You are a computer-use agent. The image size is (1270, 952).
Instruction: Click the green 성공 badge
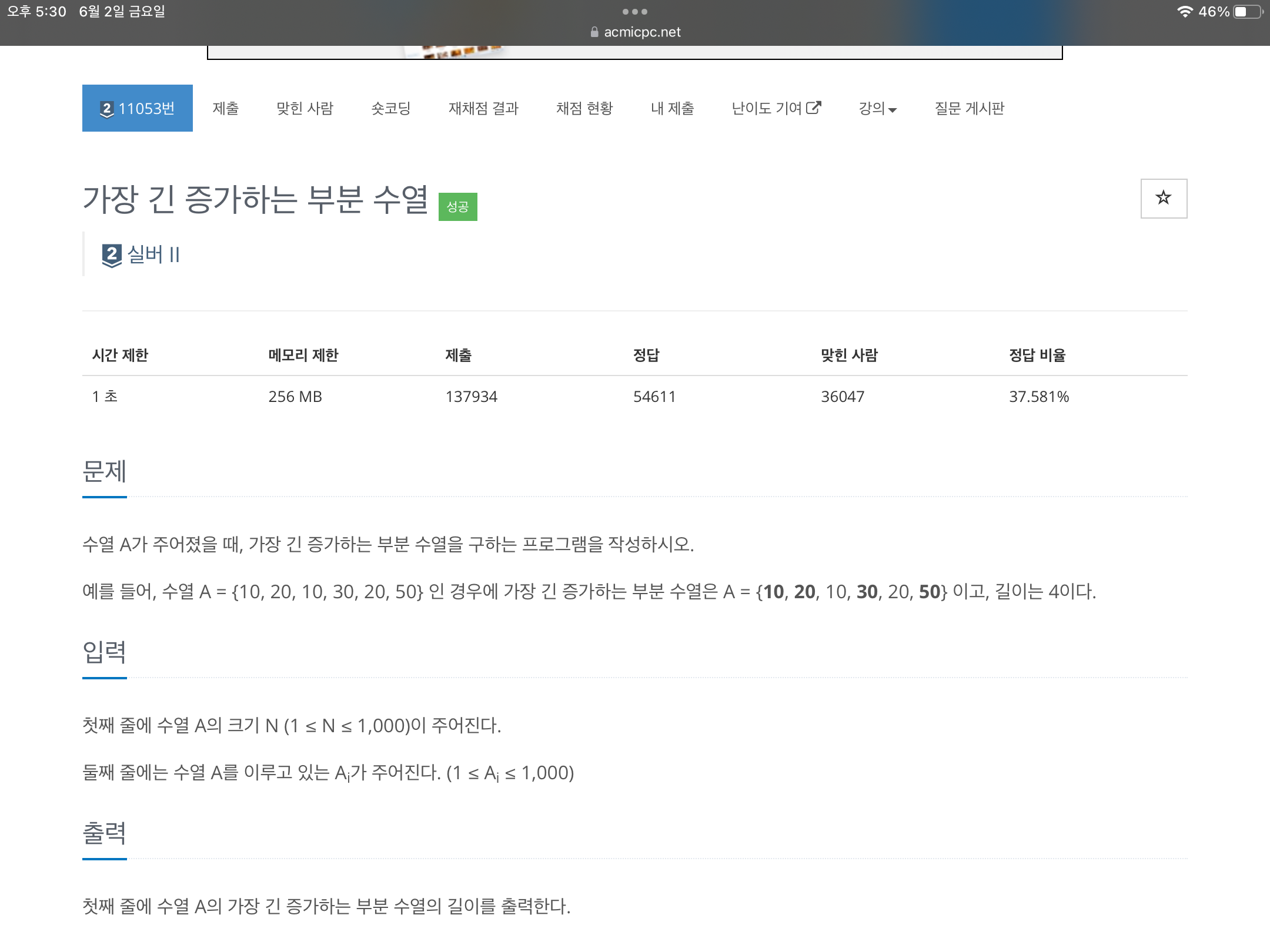(x=457, y=206)
